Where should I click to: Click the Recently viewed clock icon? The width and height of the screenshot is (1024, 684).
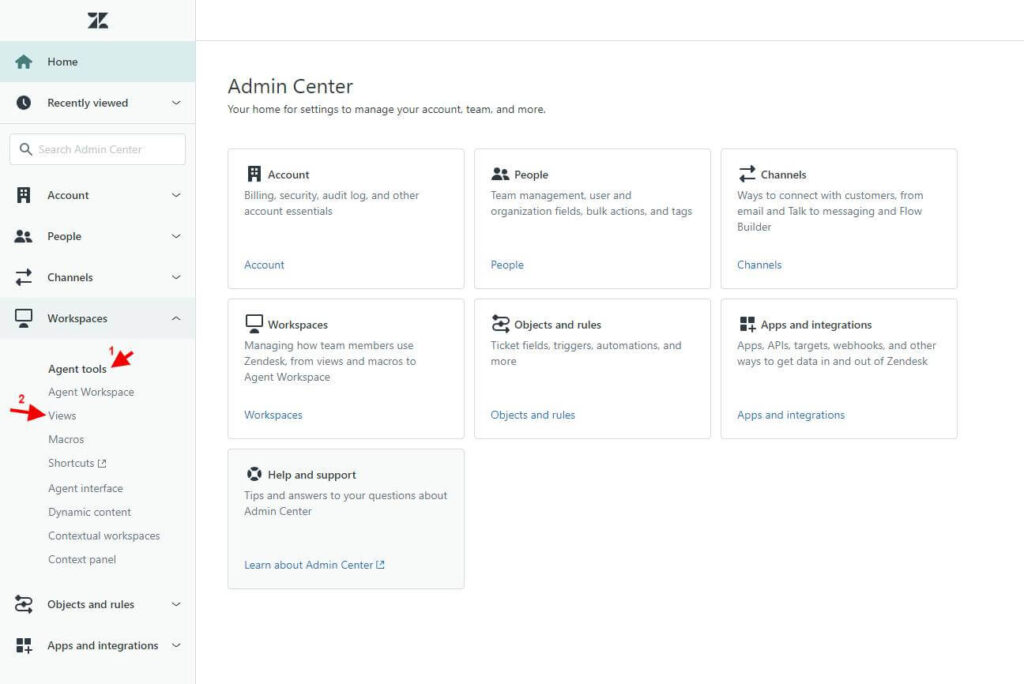(x=24, y=103)
